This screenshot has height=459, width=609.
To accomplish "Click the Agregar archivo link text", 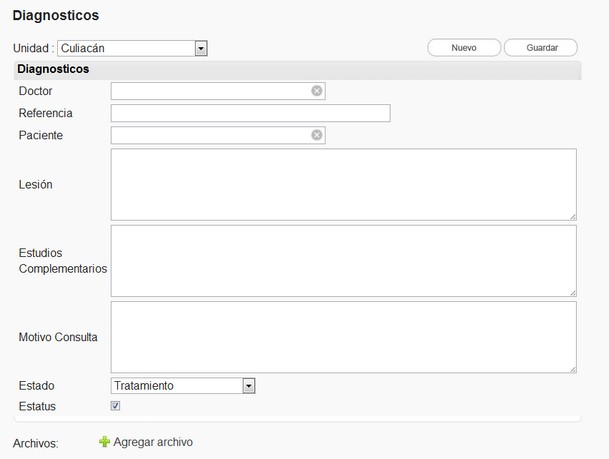I will coord(153,442).
